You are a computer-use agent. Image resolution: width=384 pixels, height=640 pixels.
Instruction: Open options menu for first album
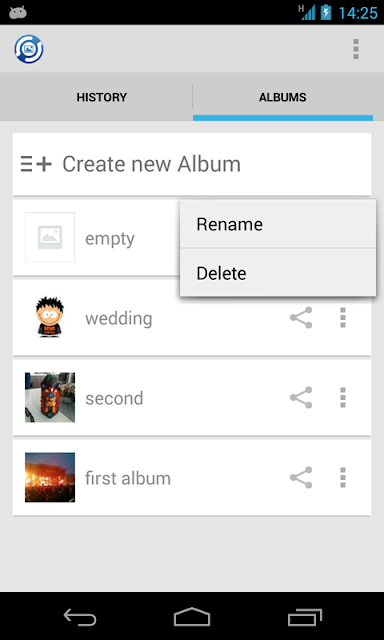click(x=343, y=478)
